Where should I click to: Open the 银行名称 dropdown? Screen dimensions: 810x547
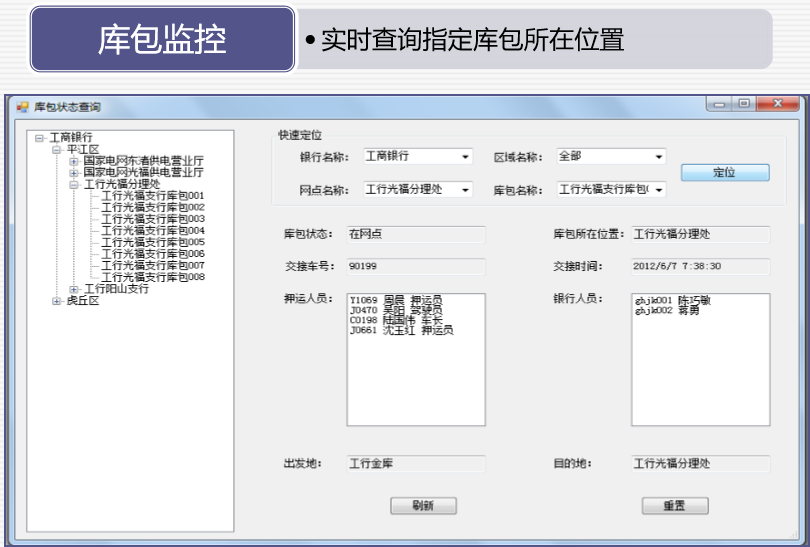tap(465, 157)
